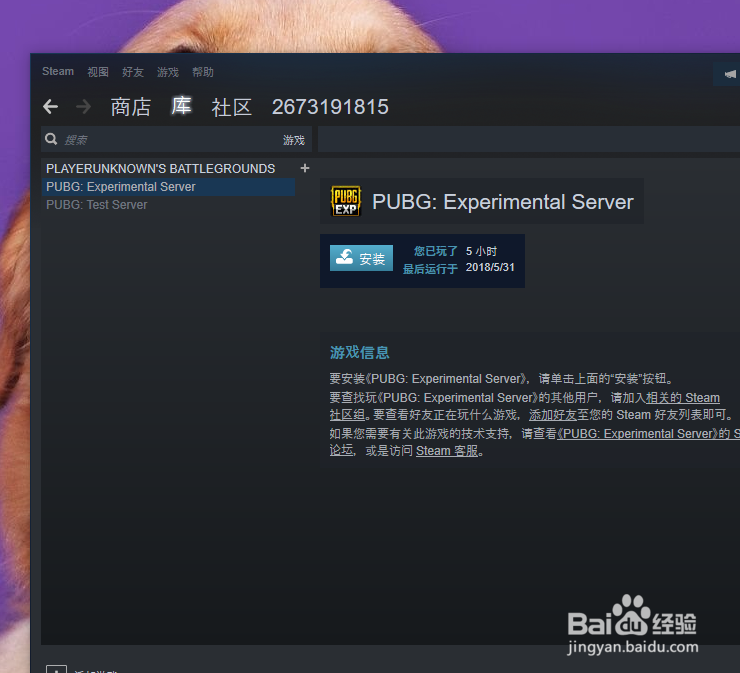The image size is (740, 673).
Task: Open the 视图 menu
Action: 98,72
